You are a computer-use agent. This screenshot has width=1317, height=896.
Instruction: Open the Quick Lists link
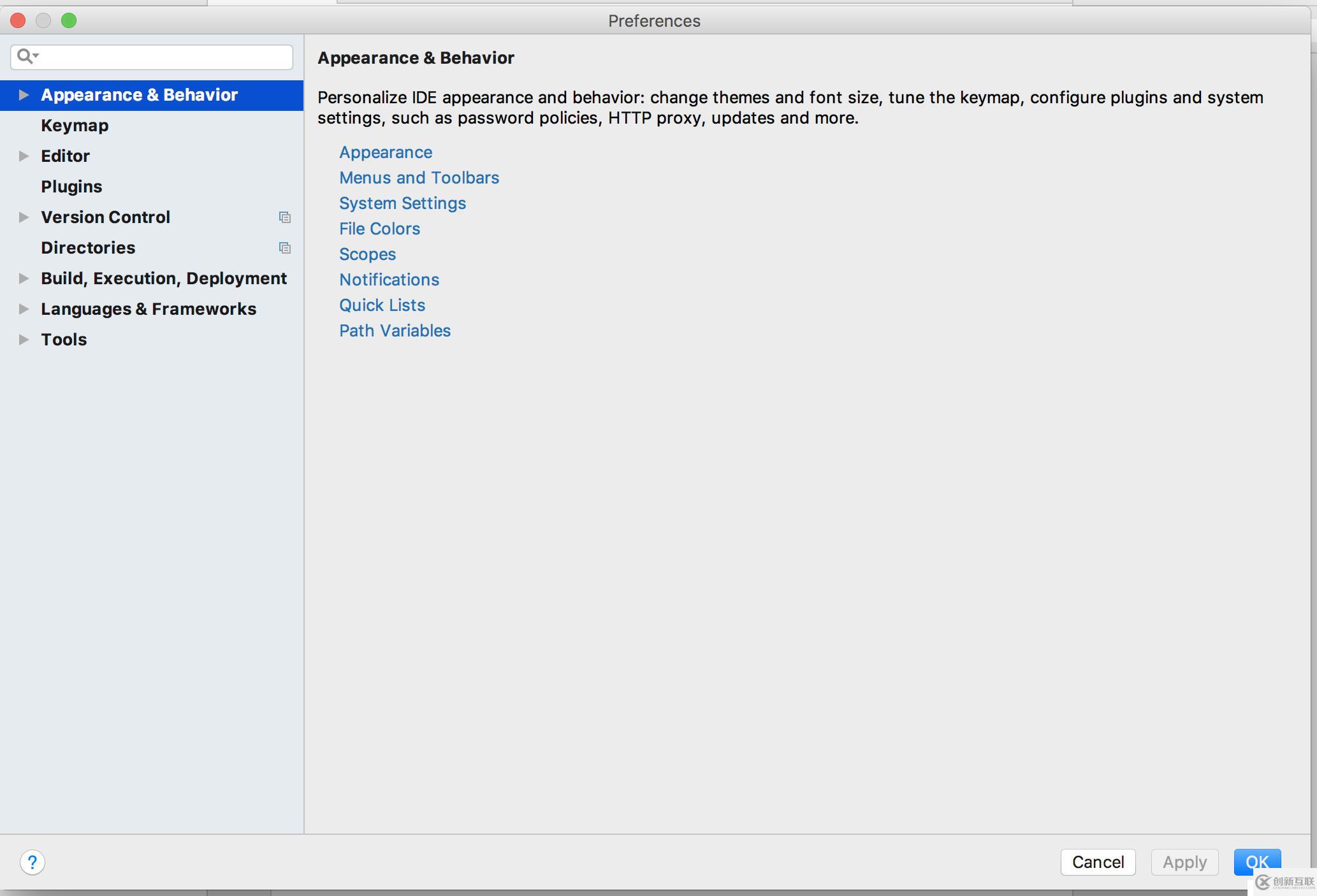(x=382, y=305)
